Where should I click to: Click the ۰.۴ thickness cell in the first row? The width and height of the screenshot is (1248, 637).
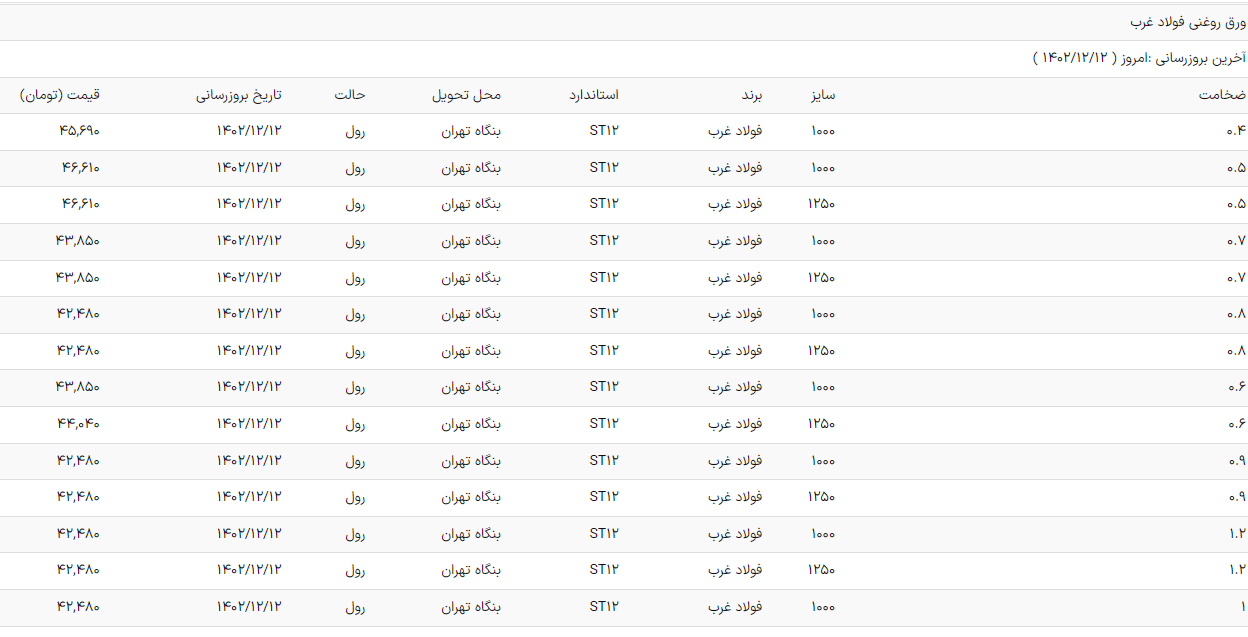(x=1236, y=131)
